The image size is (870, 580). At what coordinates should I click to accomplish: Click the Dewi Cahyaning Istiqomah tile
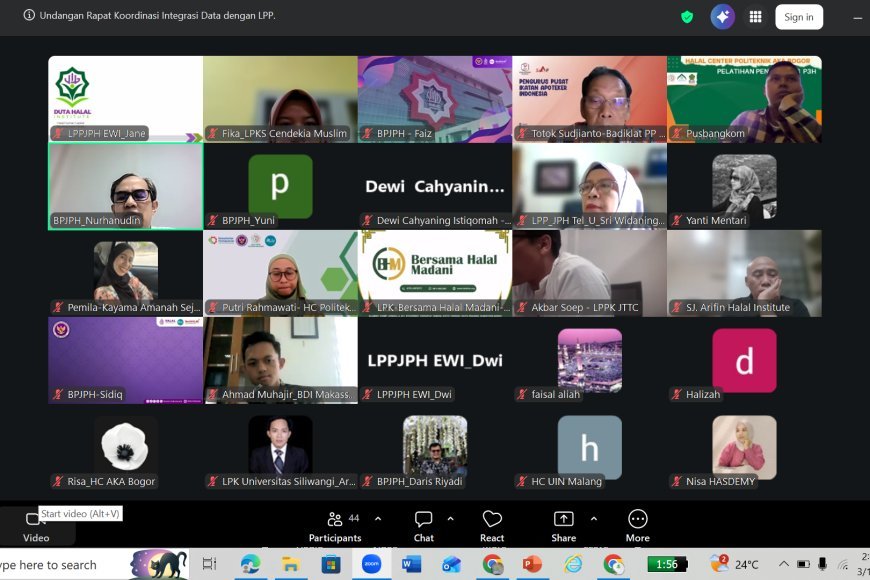[x=435, y=186]
